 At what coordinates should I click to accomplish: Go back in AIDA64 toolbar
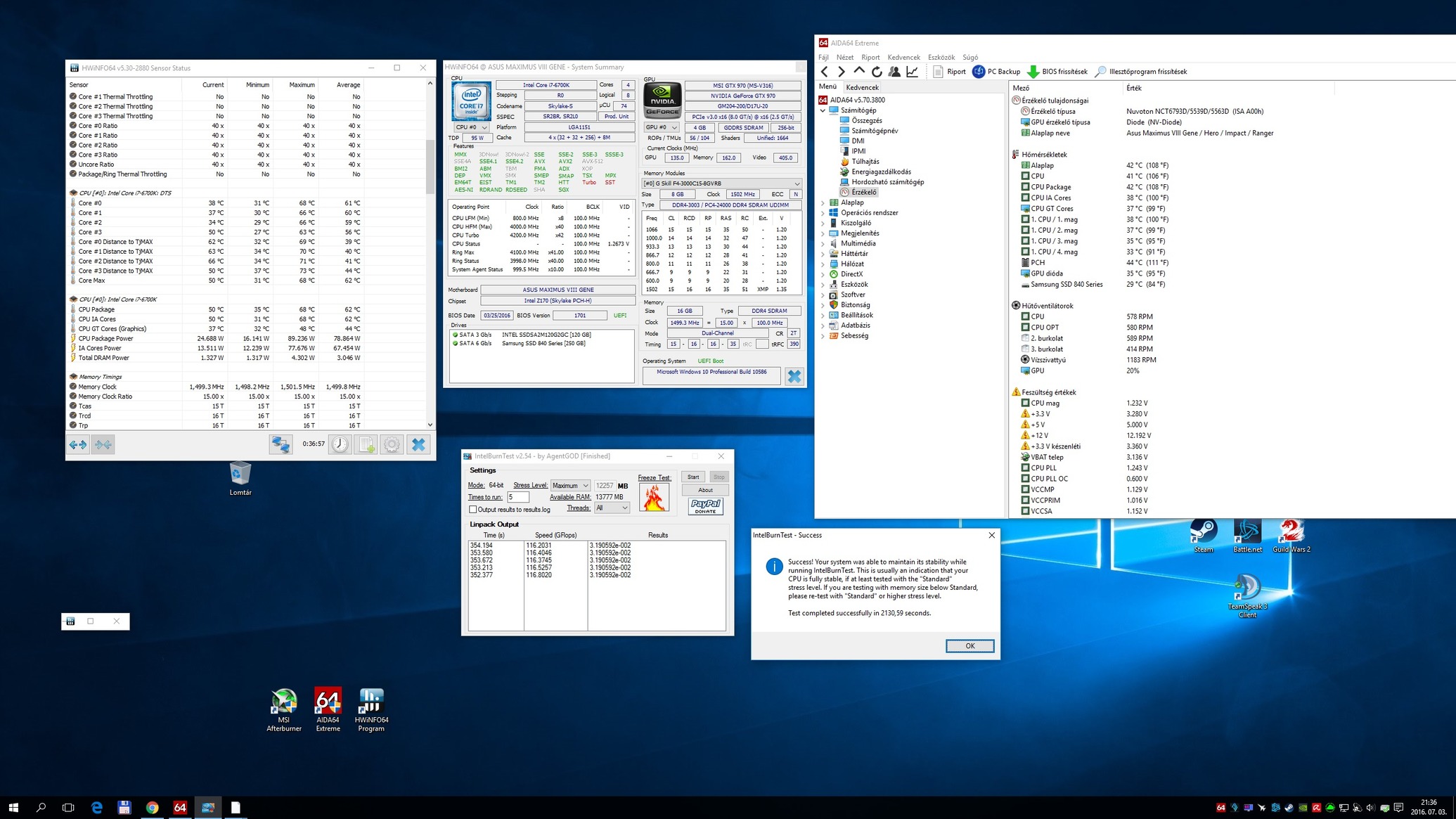coord(825,72)
